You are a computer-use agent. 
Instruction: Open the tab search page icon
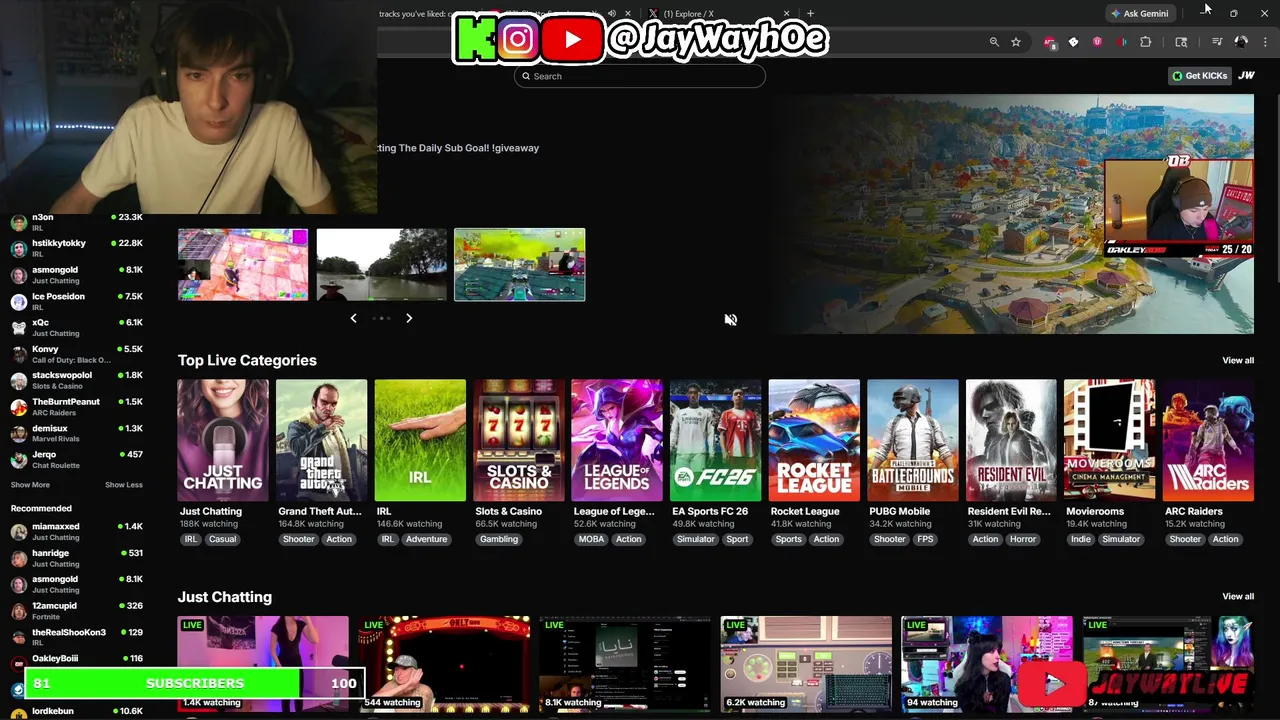[1181, 42]
